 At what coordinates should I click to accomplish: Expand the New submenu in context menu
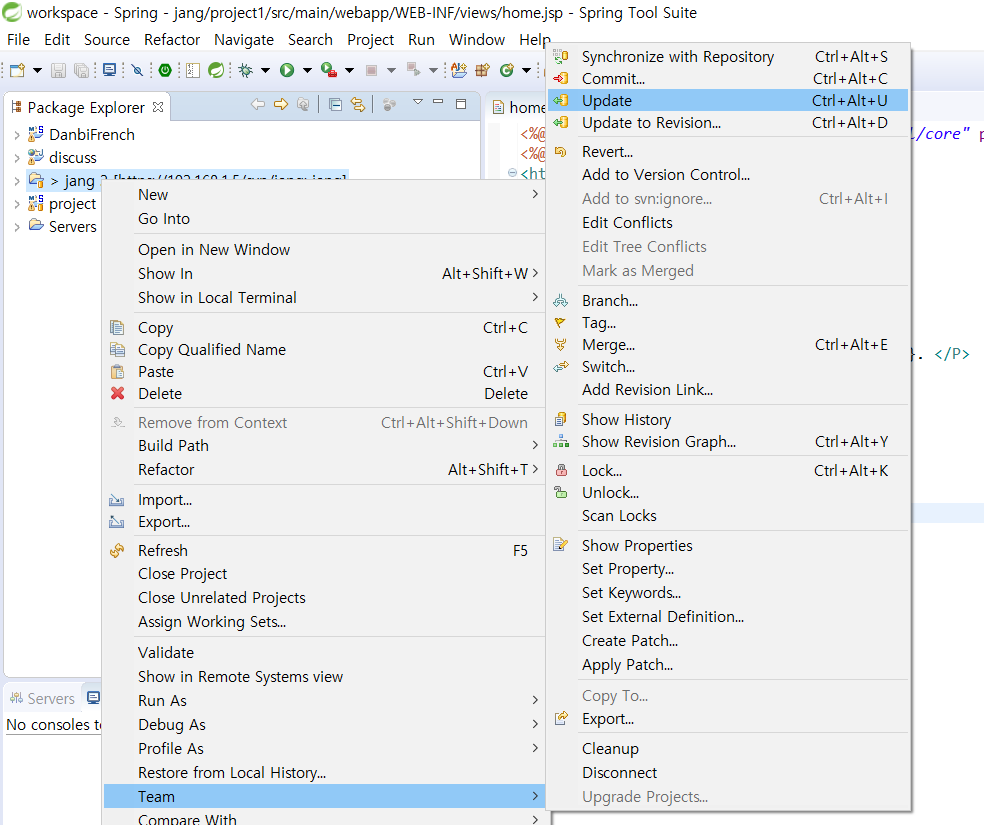point(324,194)
